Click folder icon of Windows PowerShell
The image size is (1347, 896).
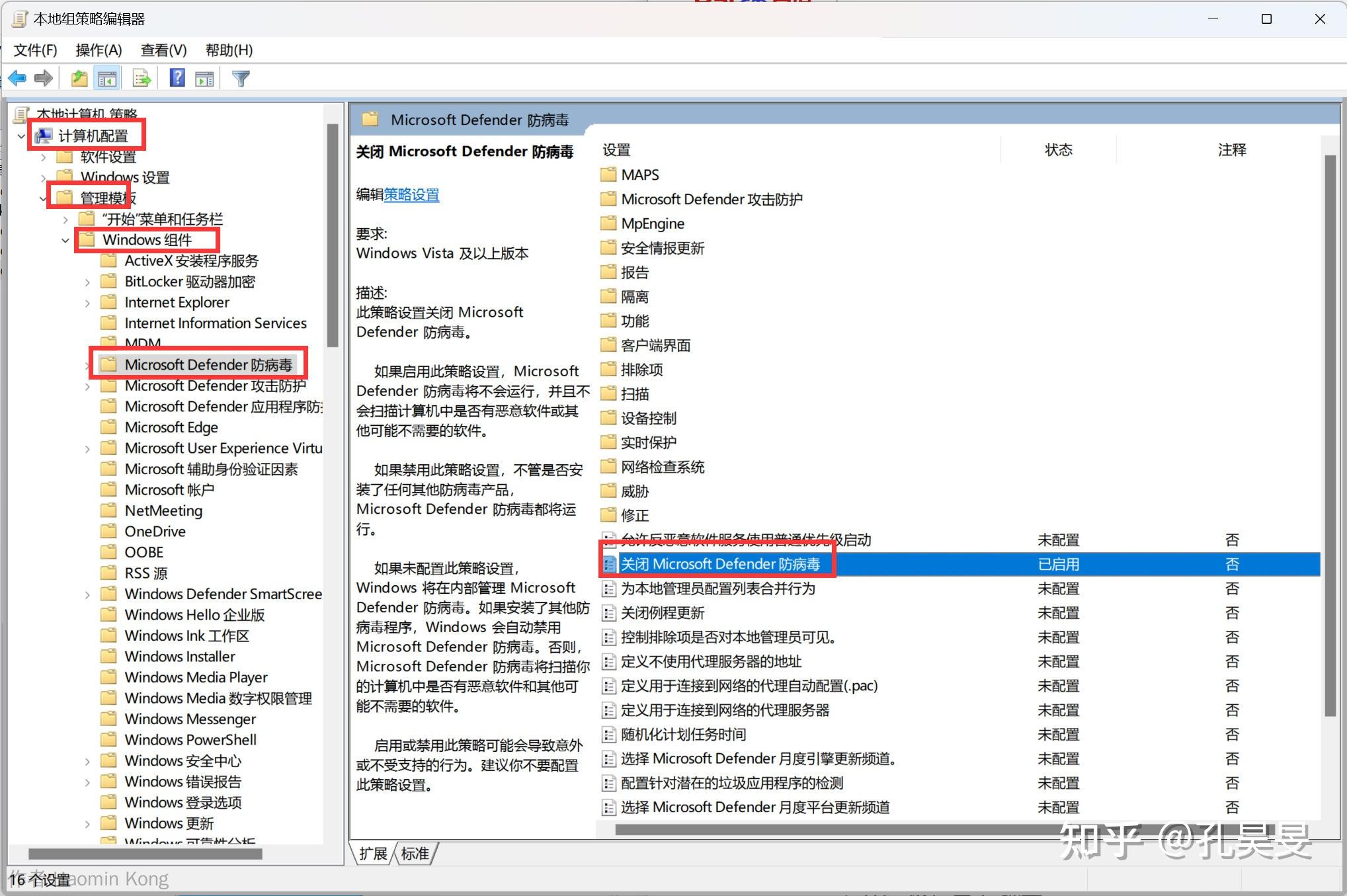coord(108,740)
